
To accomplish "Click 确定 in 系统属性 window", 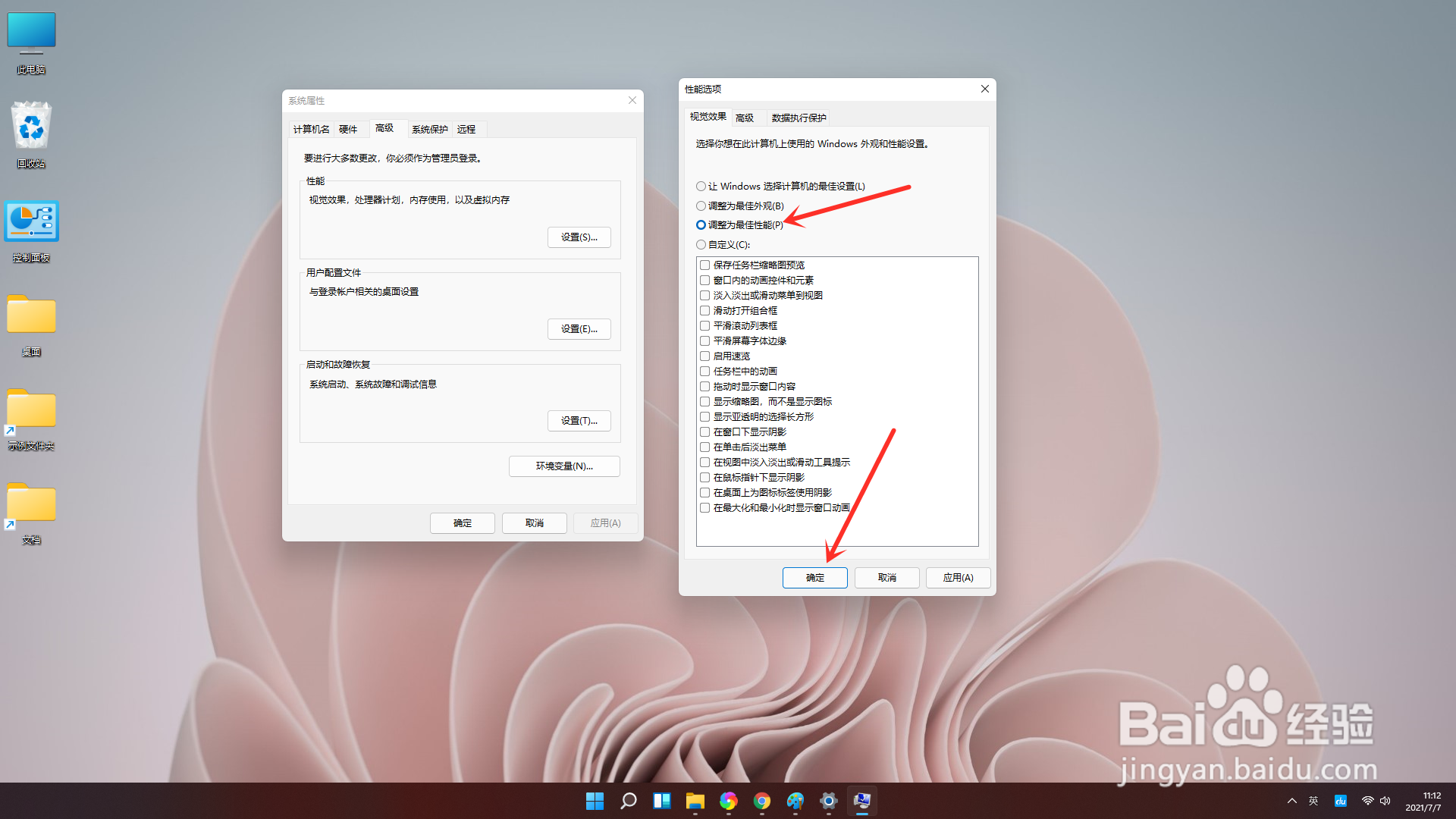I will 463,523.
